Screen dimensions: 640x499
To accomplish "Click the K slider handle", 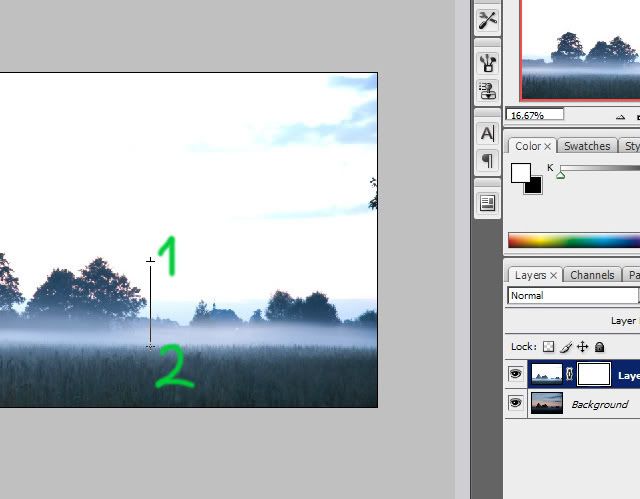I will pyautogui.click(x=560, y=175).
